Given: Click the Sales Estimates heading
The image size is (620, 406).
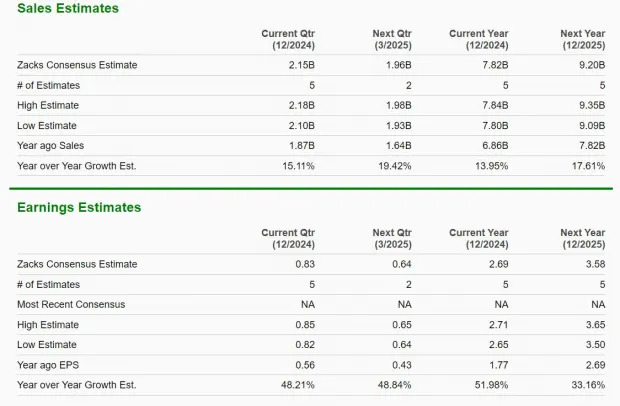Looking at the screenshot, I should click(x=68, y=8).
